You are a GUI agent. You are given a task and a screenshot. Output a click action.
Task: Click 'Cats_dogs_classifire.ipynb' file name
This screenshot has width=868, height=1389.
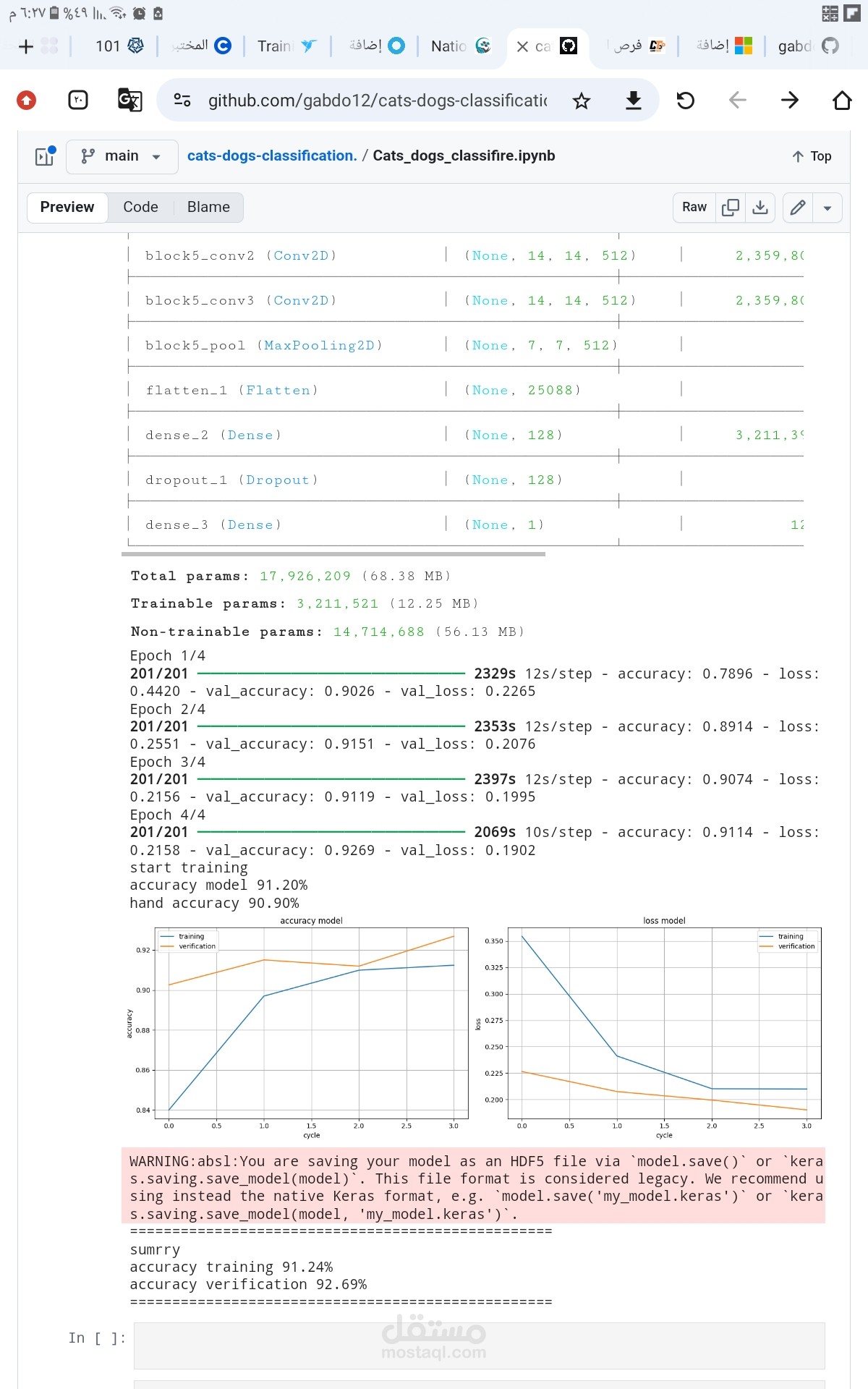(x=464, y=156)
